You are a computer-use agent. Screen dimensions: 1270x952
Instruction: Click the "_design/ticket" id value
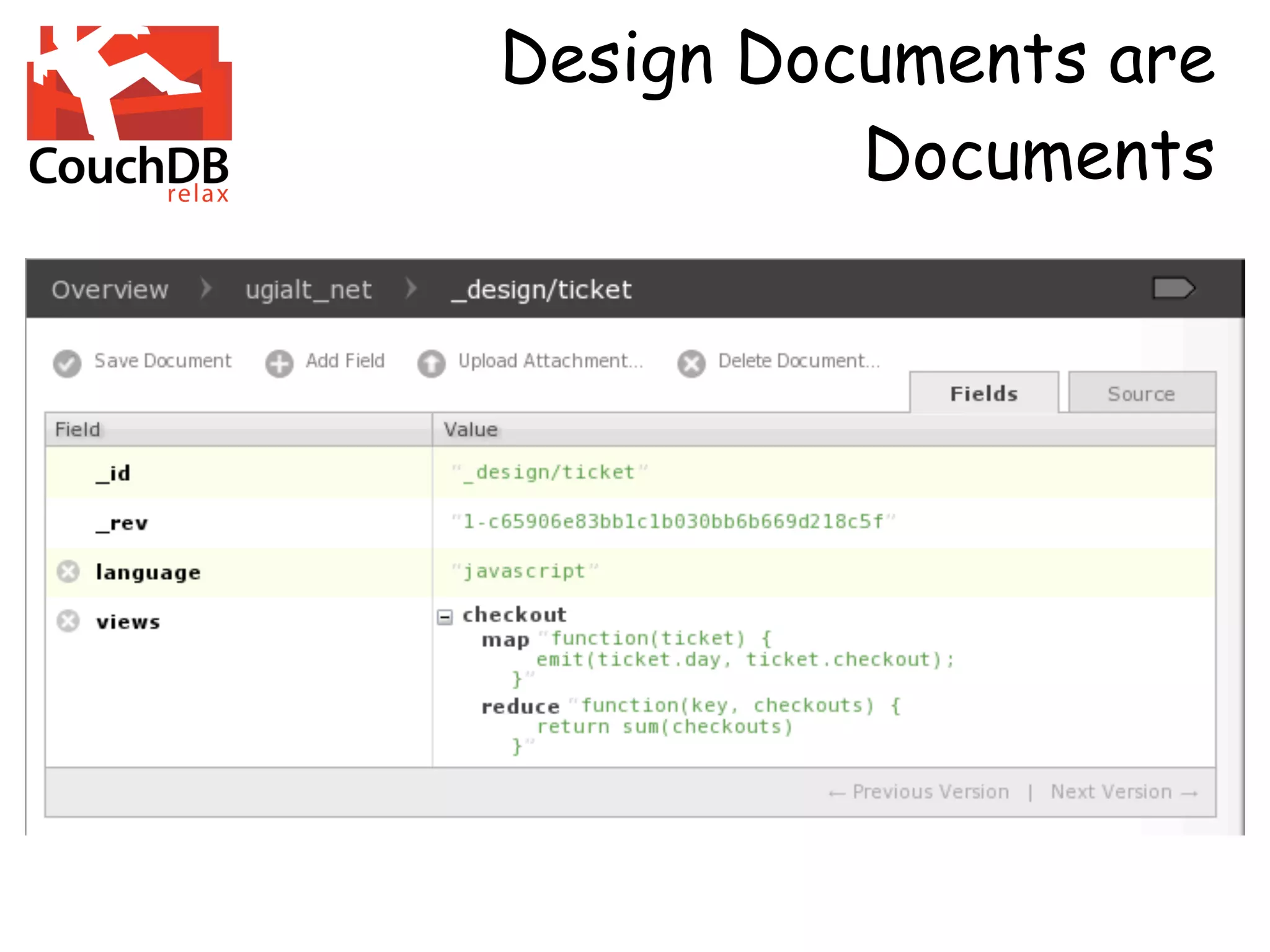[550, 472]
